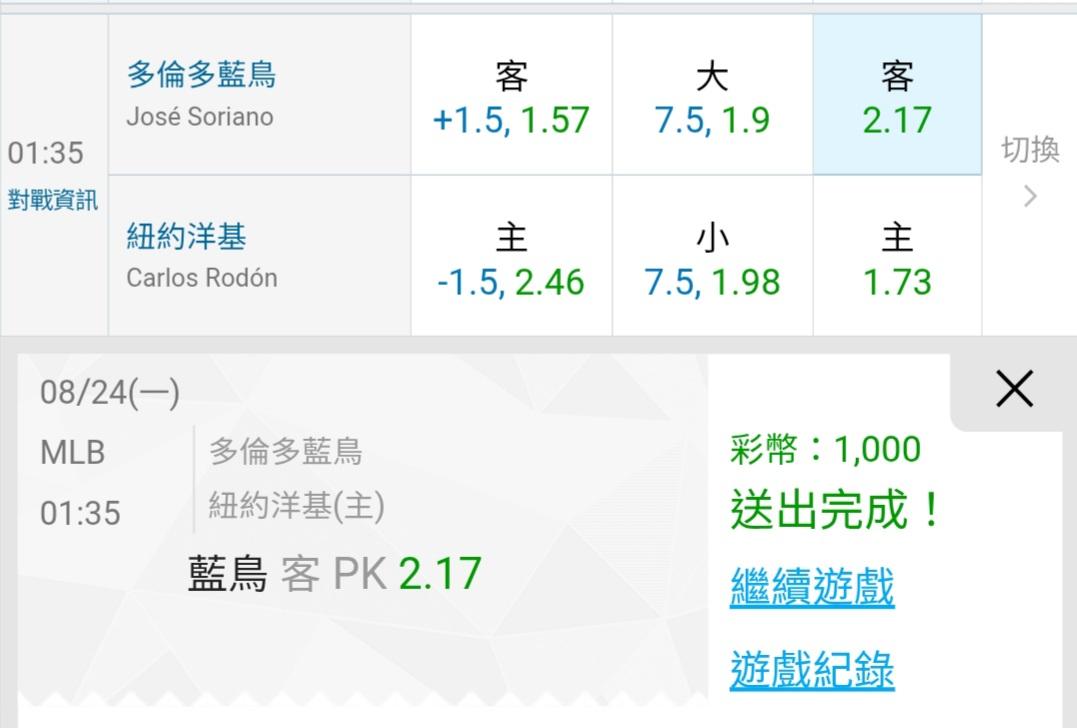1077x728 pixels.
Task: Click the 01:35 game time cell
Action: (x=45, y=152)
